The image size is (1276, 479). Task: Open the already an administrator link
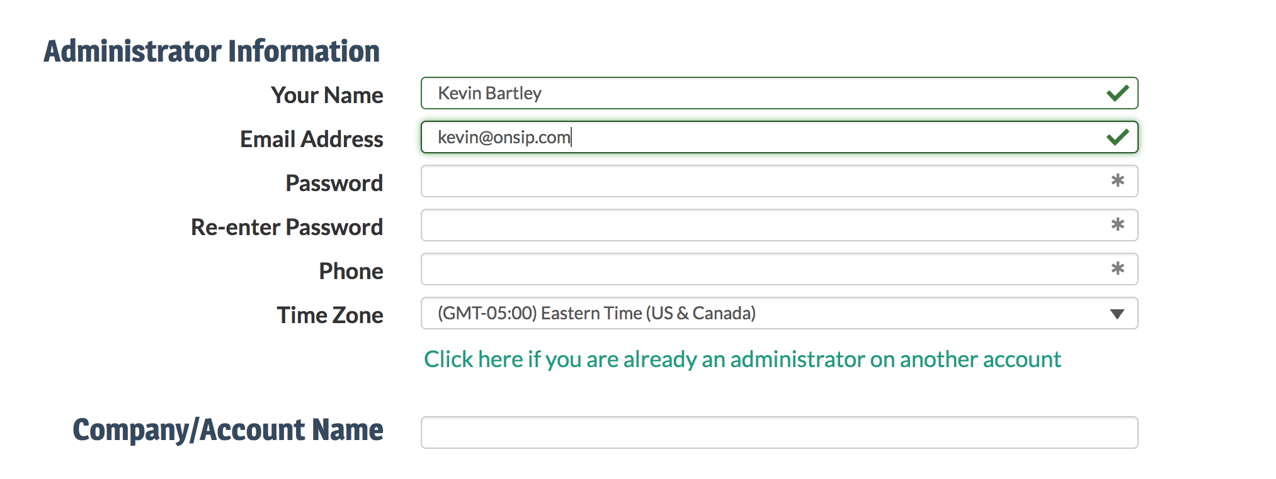coord(742,359)
